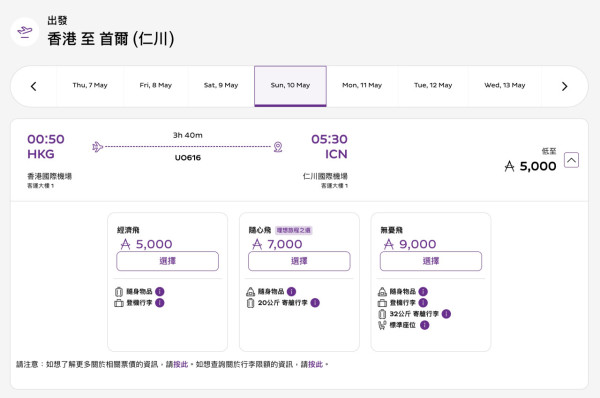Open info for 登機行李 in 經濟飛 card
600x398 pixels.
click(160, 303)
